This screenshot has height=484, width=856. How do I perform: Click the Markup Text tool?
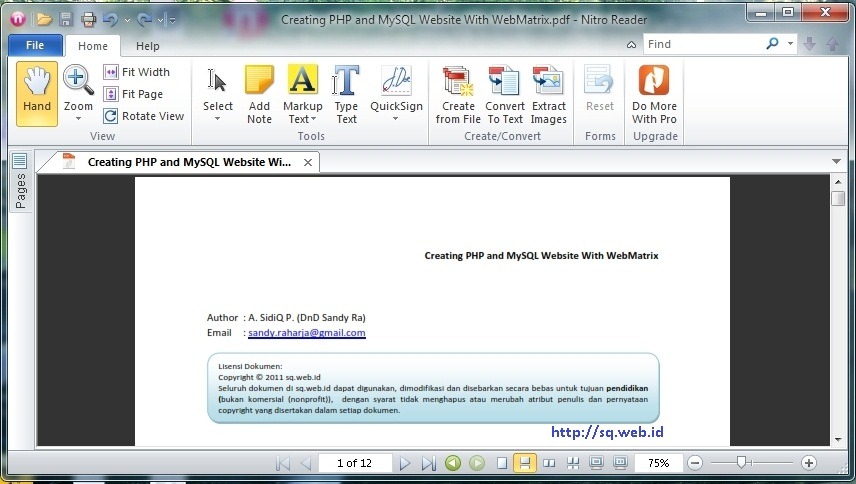[302, 87]
